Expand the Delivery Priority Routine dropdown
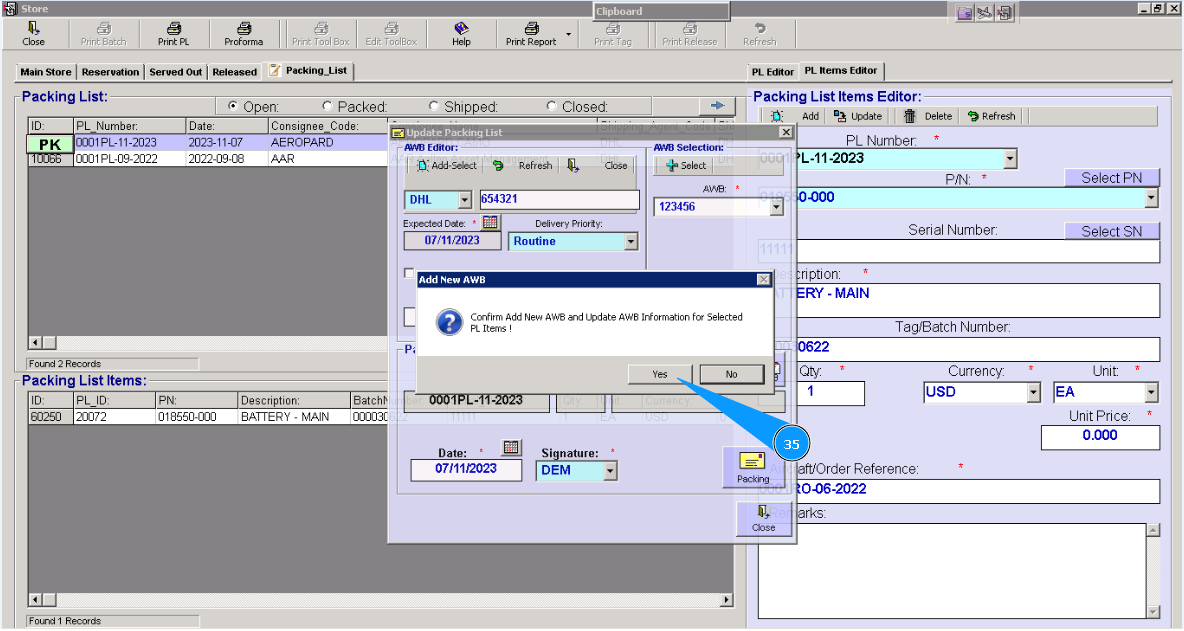Screen dimensions: 1184x631 pyautogui.click(x=631, y=242)
